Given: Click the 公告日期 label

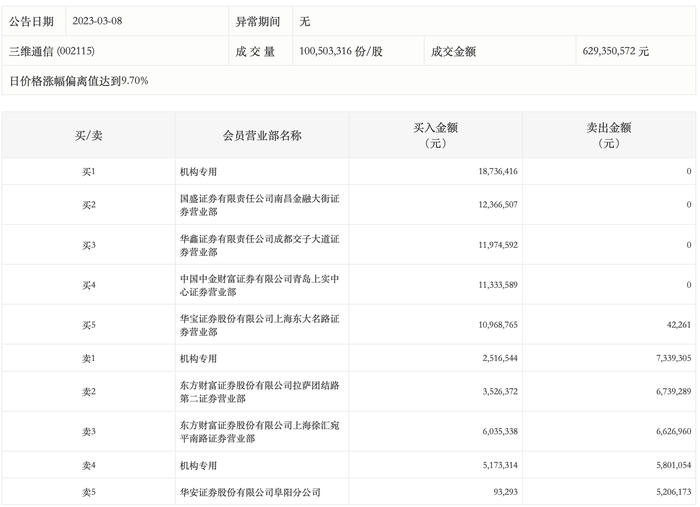Looking at the screenshot, I should 31,21.
